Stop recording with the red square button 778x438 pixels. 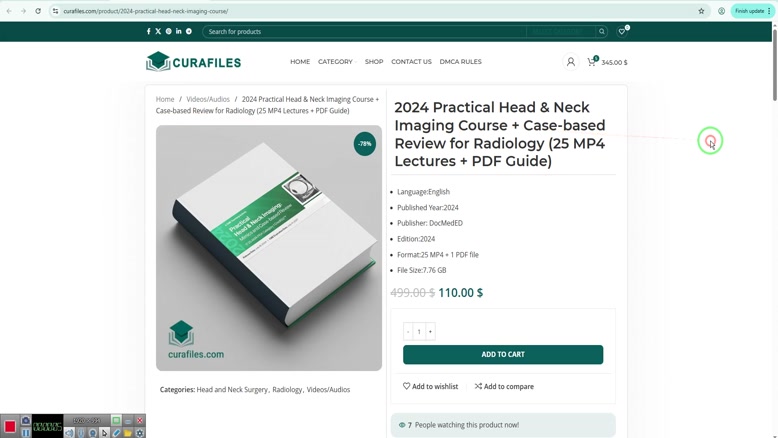click(10, 427)
